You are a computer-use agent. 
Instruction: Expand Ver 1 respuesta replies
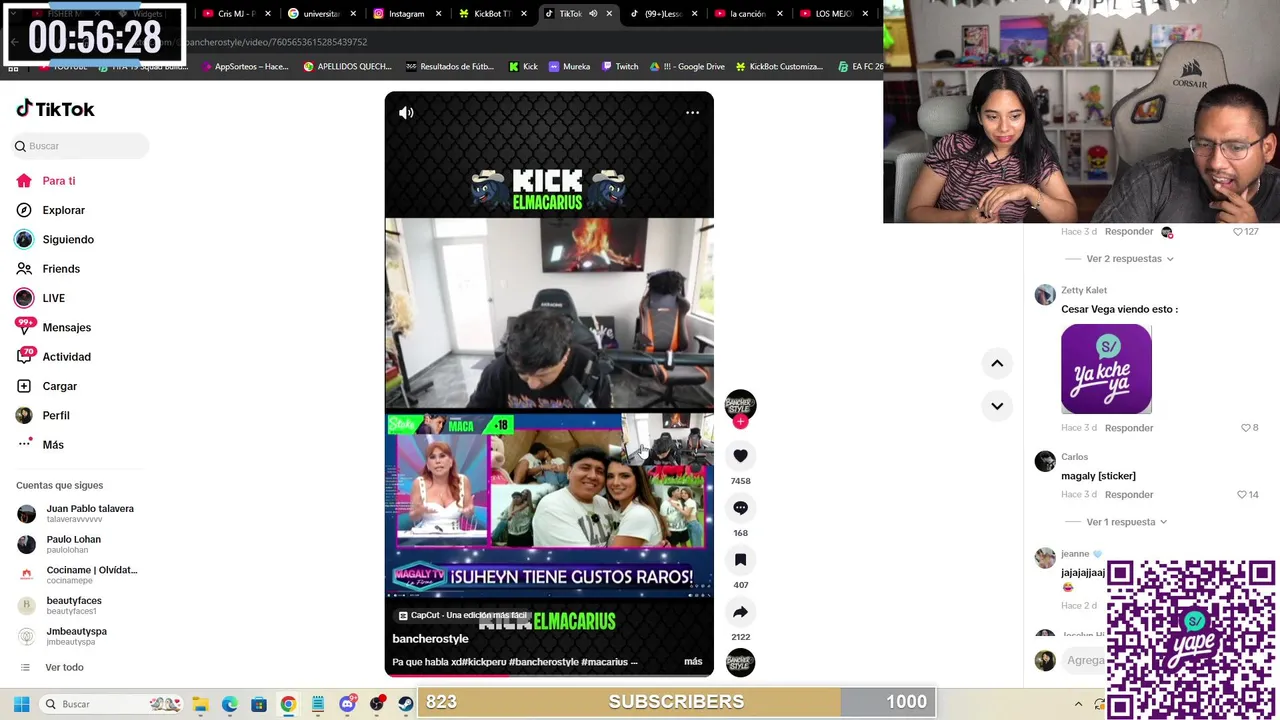[x=1126, y=522]
